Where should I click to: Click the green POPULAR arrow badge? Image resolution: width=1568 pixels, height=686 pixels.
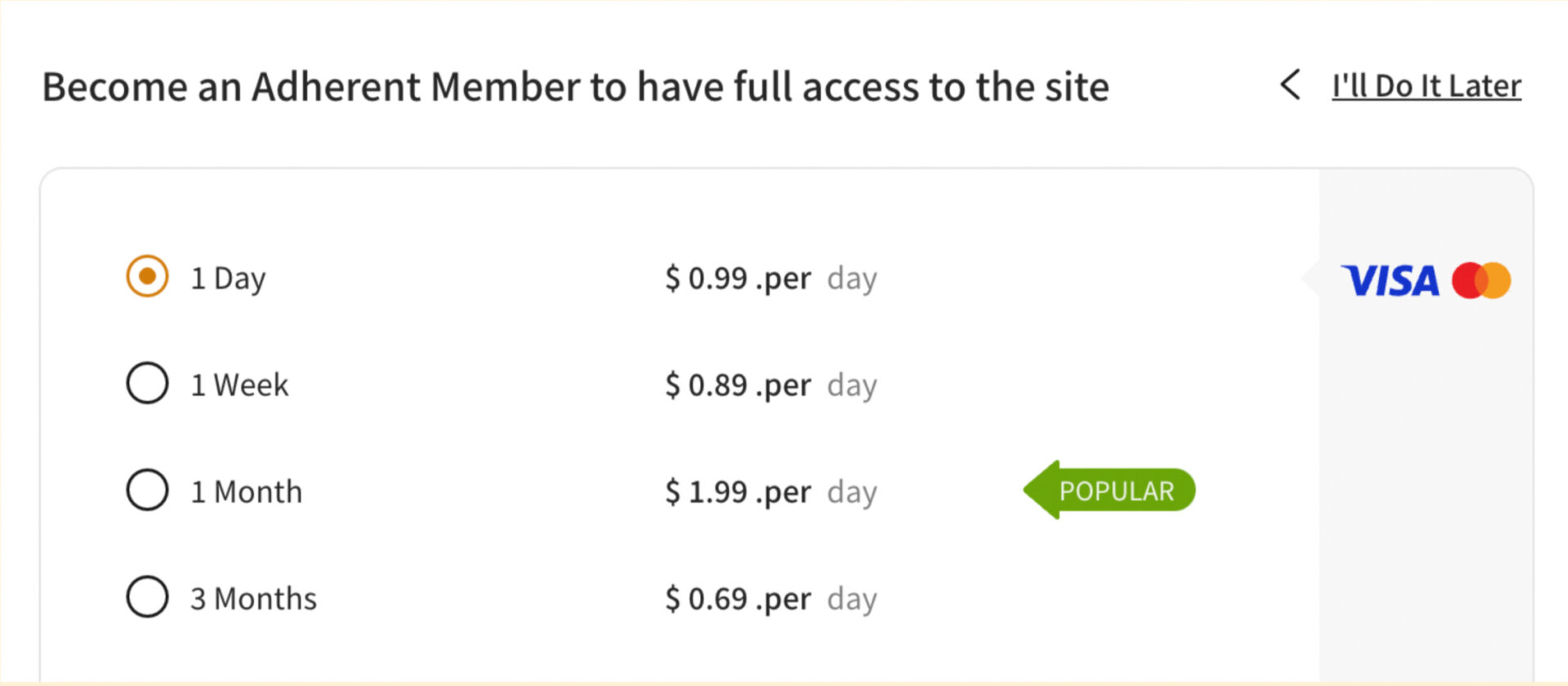click(x=1111, y=490)
